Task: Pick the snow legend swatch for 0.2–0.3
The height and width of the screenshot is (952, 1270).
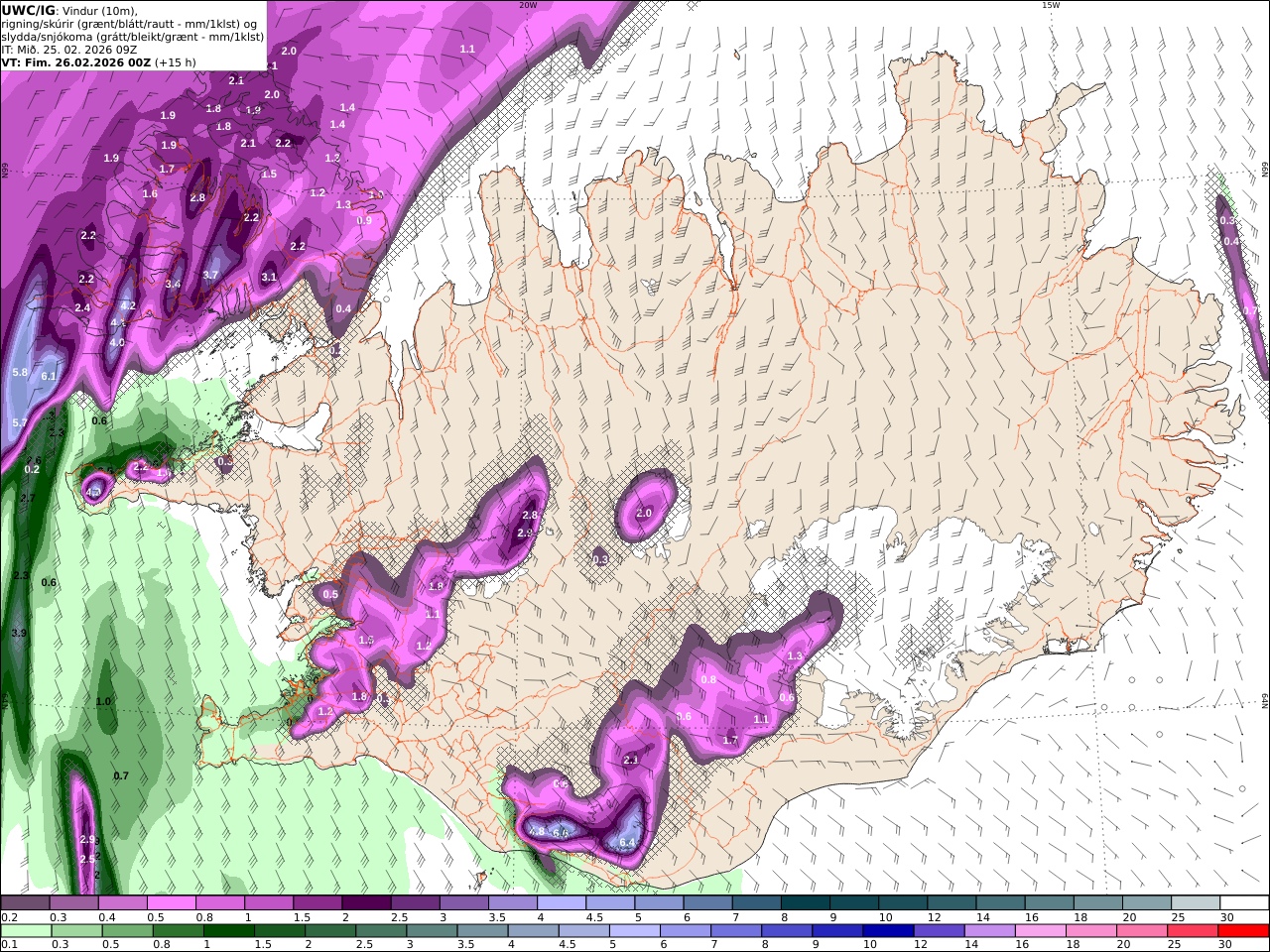Action: click(25, 903)
